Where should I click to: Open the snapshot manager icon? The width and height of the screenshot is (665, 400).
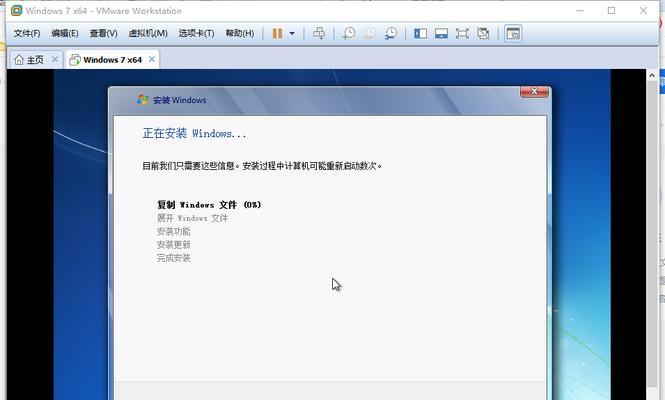click(391, 33)
